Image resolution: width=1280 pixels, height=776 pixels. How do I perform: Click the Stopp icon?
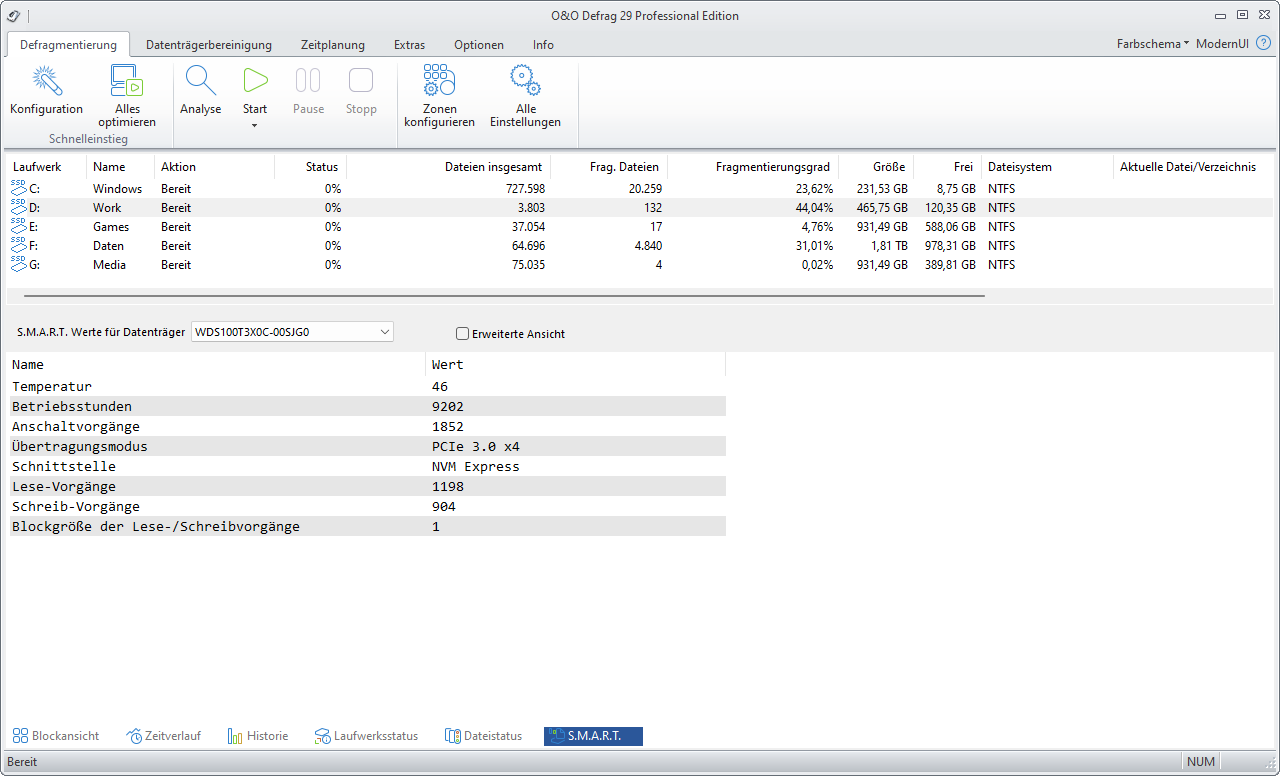[x=361, y=81]
